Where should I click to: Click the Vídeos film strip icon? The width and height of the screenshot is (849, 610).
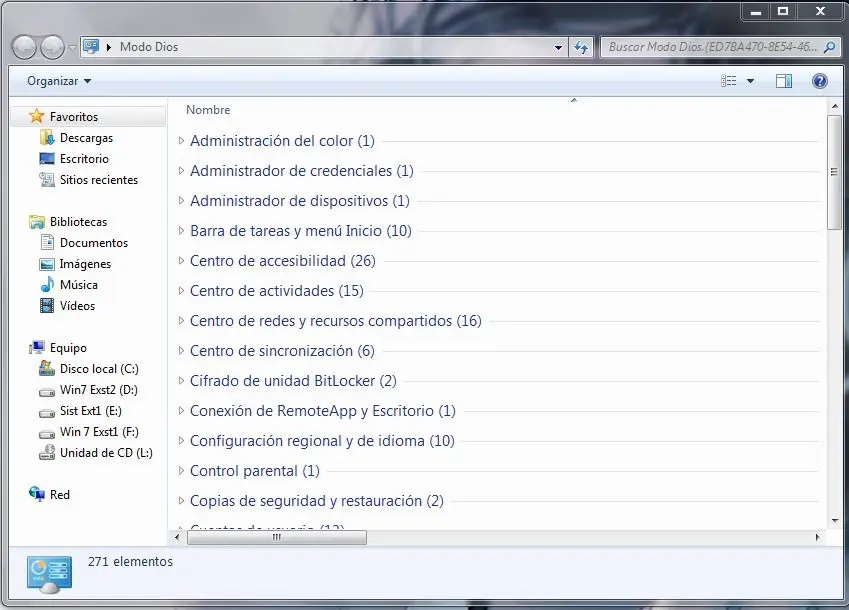[x=47, y=306]
